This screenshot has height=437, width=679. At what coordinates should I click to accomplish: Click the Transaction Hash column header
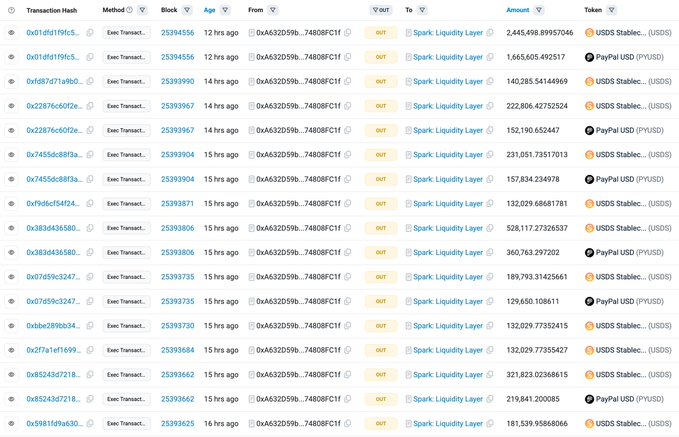pos(52,10)
